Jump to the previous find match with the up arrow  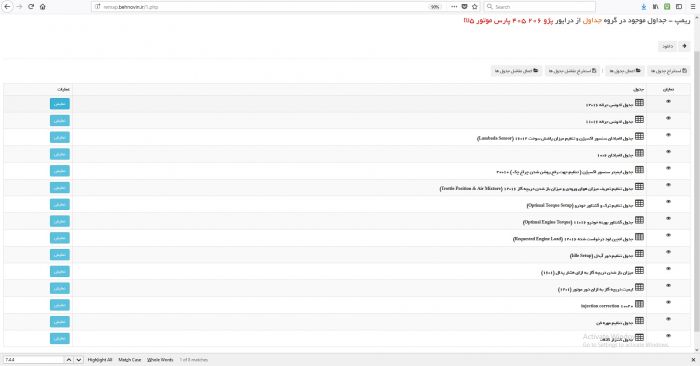pyautogui.click(x=69, y=360)
